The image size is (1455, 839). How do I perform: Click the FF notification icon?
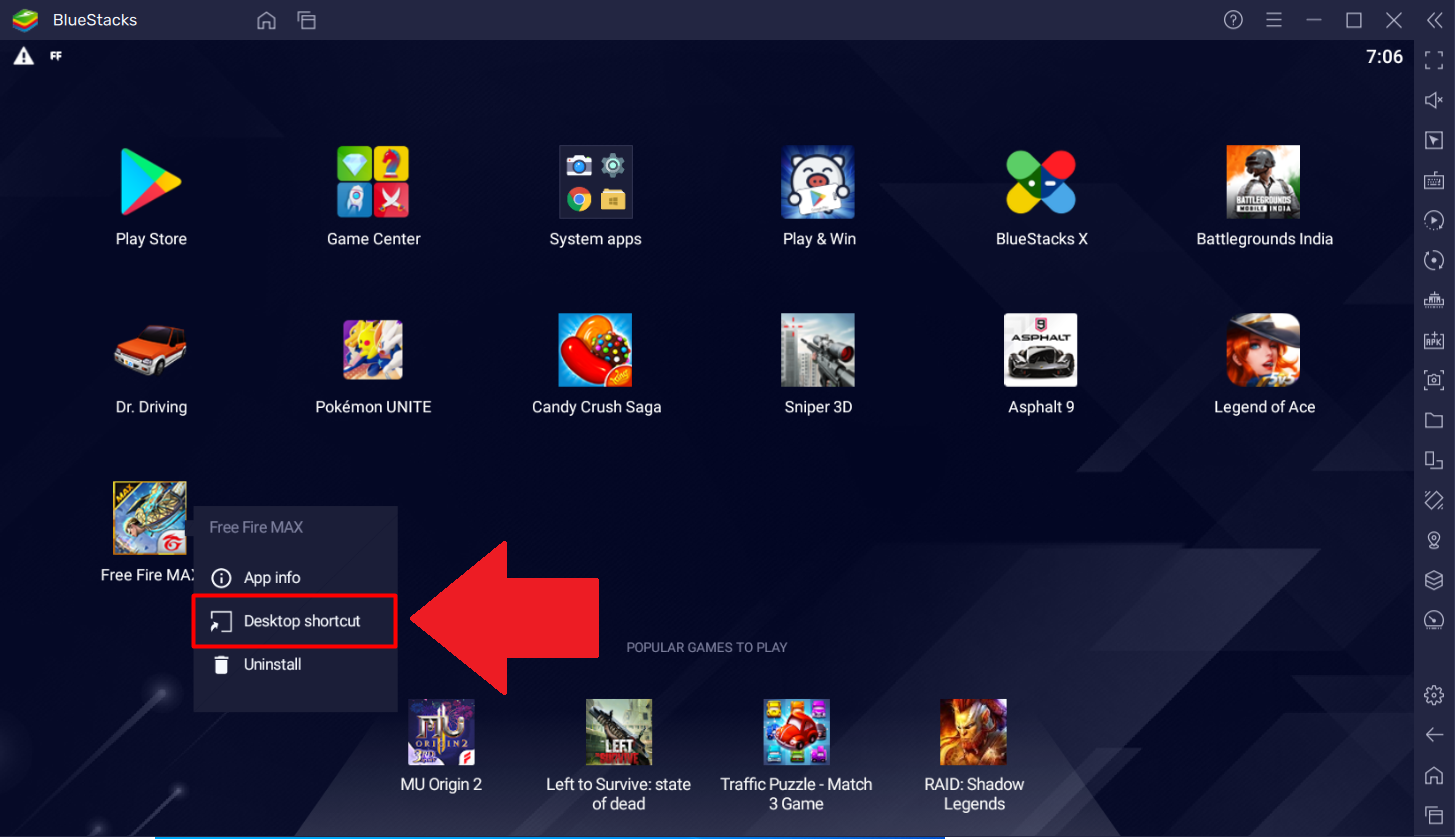pyautogui.click(x=55, y=56)
